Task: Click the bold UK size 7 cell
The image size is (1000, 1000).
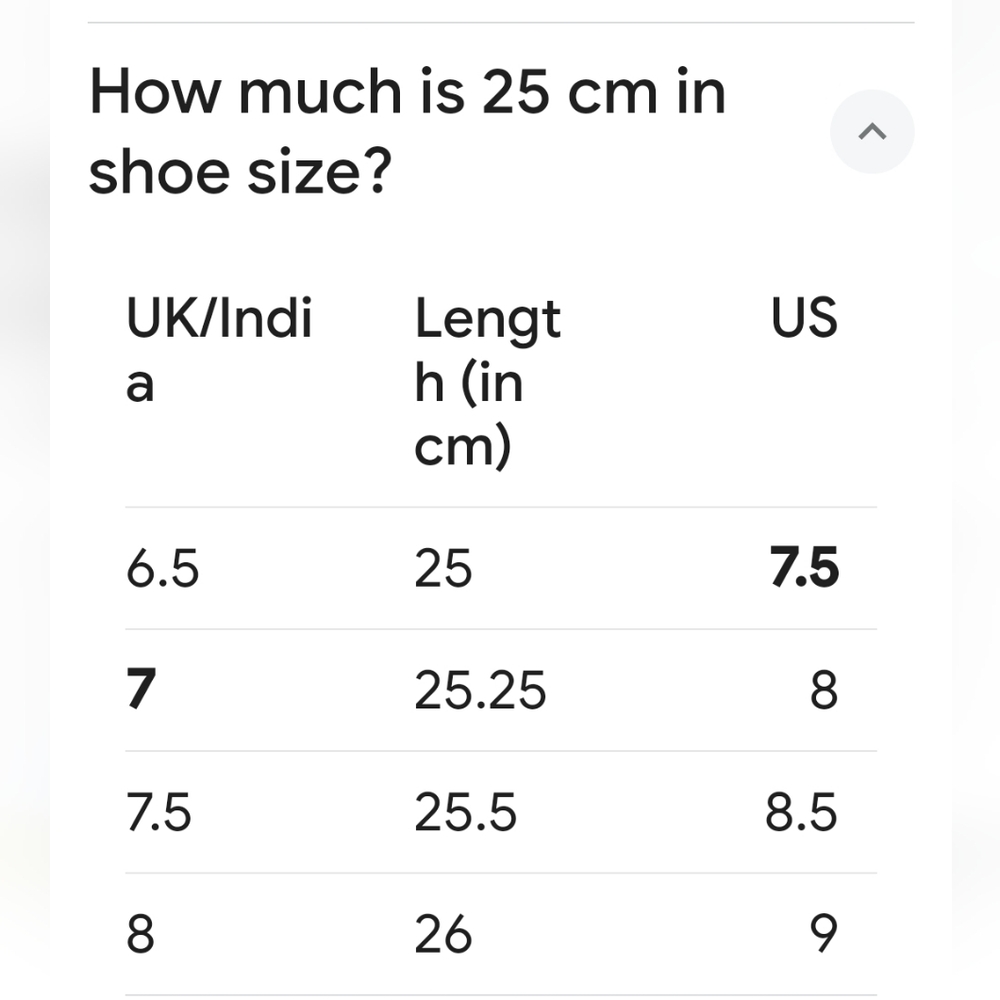Action: point(141,689)
